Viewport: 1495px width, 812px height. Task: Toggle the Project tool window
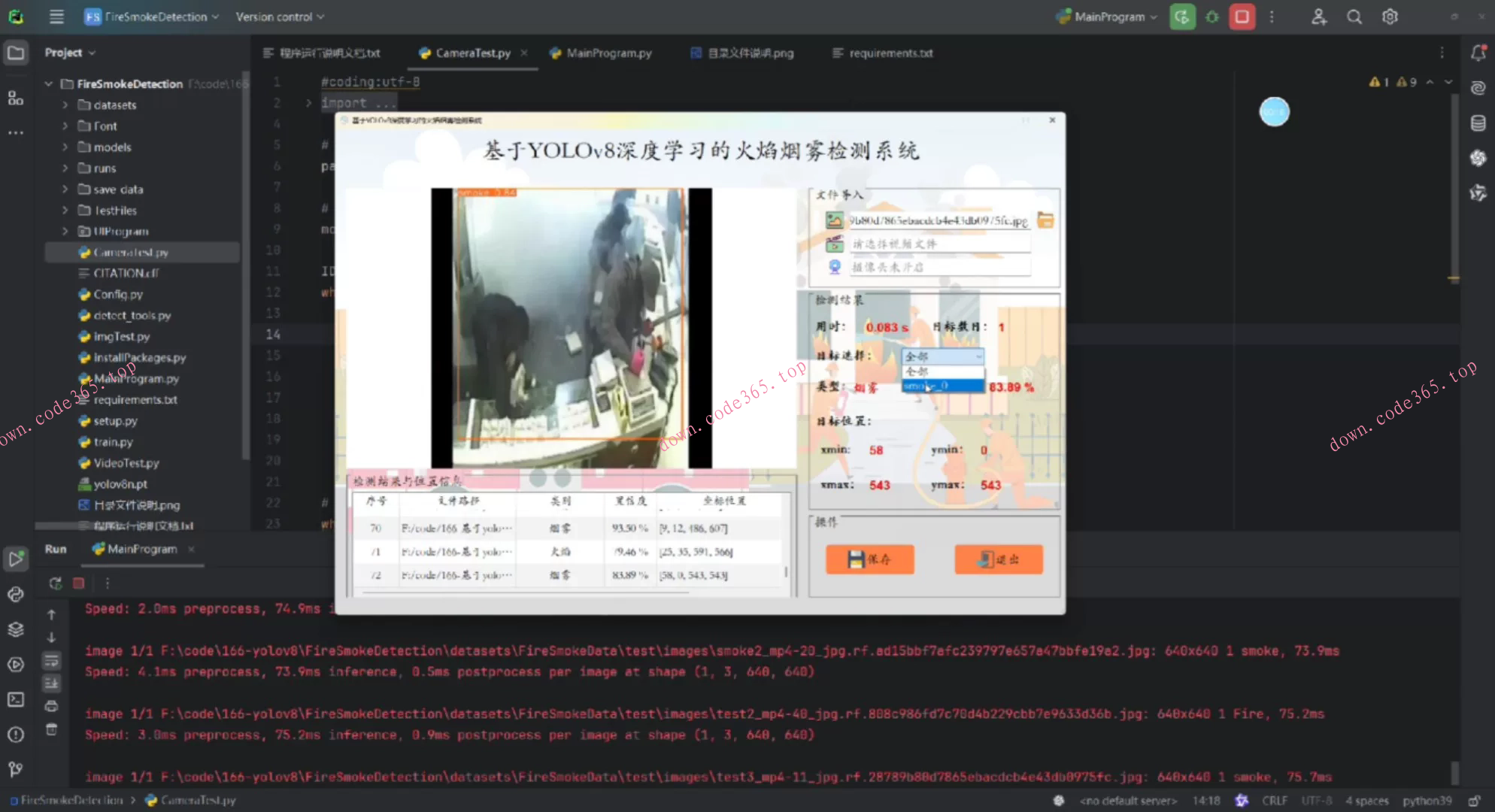point(16,53)
